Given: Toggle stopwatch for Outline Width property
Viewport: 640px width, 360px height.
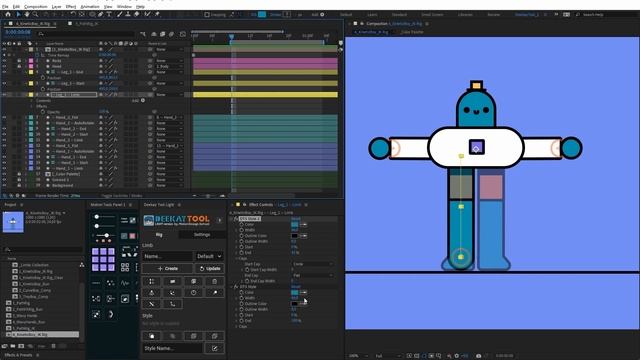Looking at the screenshot, I should click(x=242, y=241).
